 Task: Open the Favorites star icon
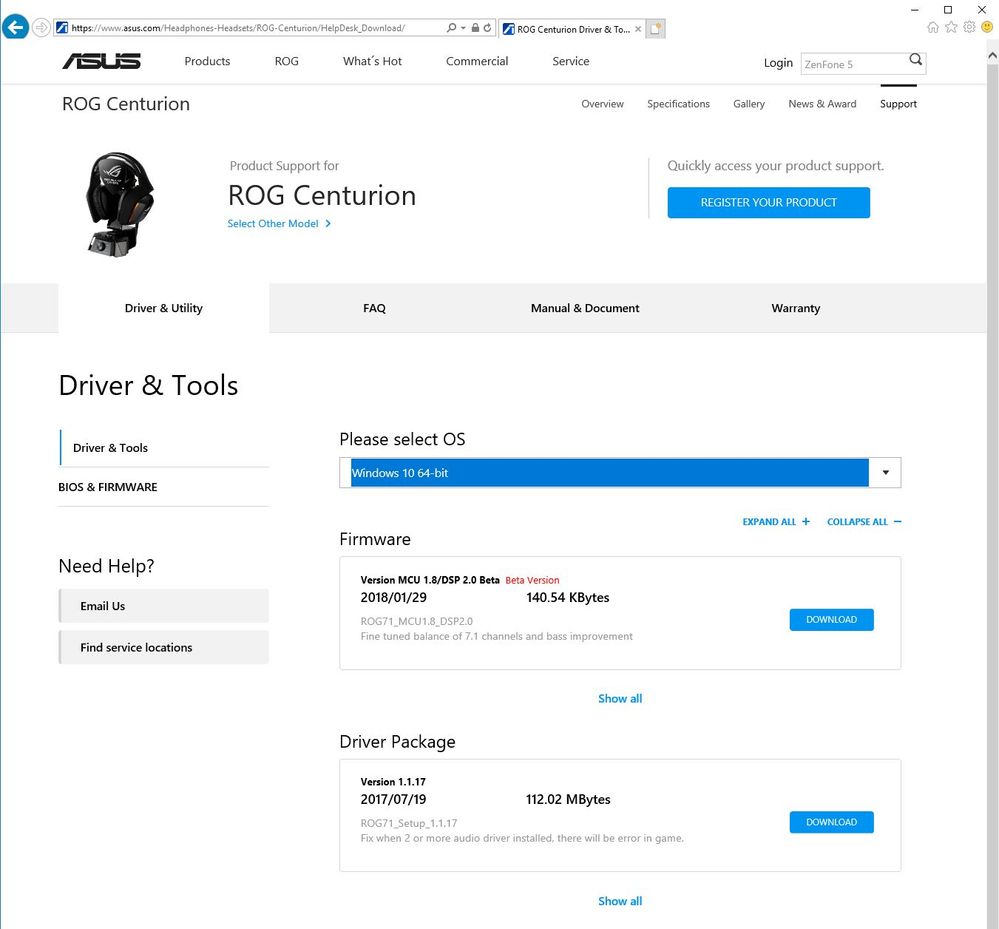point(951,27)
